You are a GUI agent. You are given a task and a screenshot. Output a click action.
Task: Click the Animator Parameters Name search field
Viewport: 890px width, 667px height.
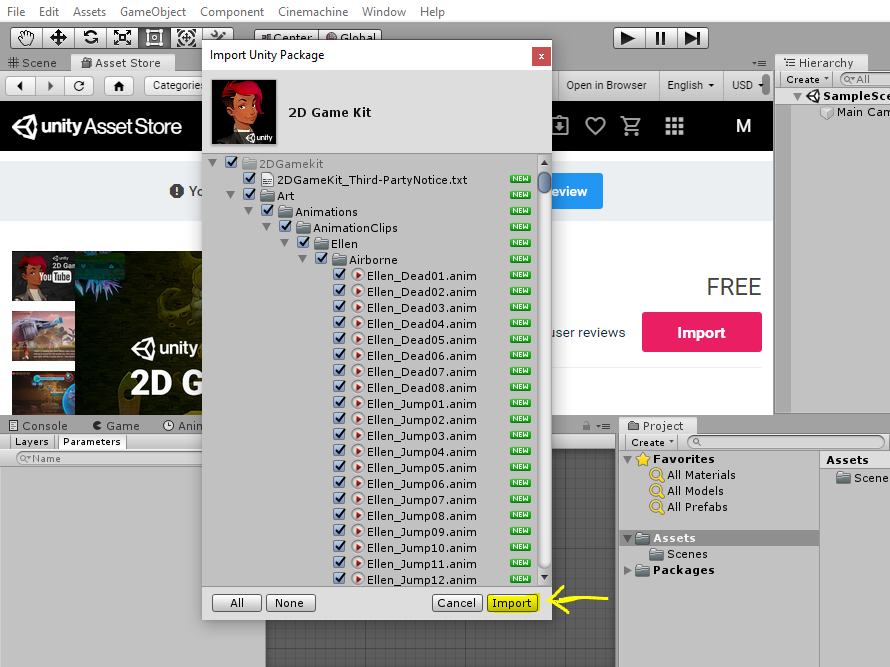109,458
